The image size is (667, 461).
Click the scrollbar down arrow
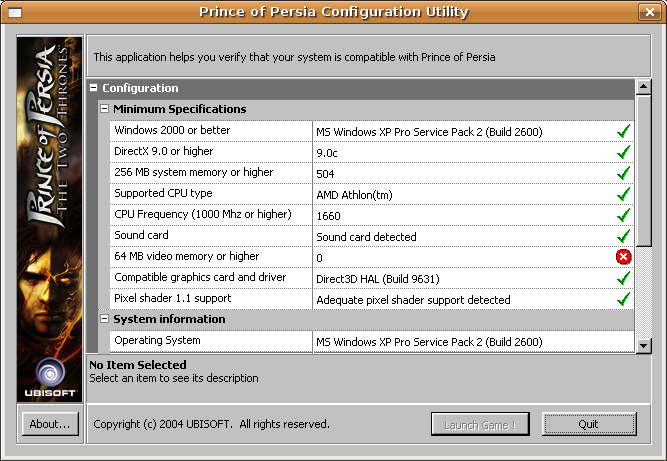[x=644, y=345]
